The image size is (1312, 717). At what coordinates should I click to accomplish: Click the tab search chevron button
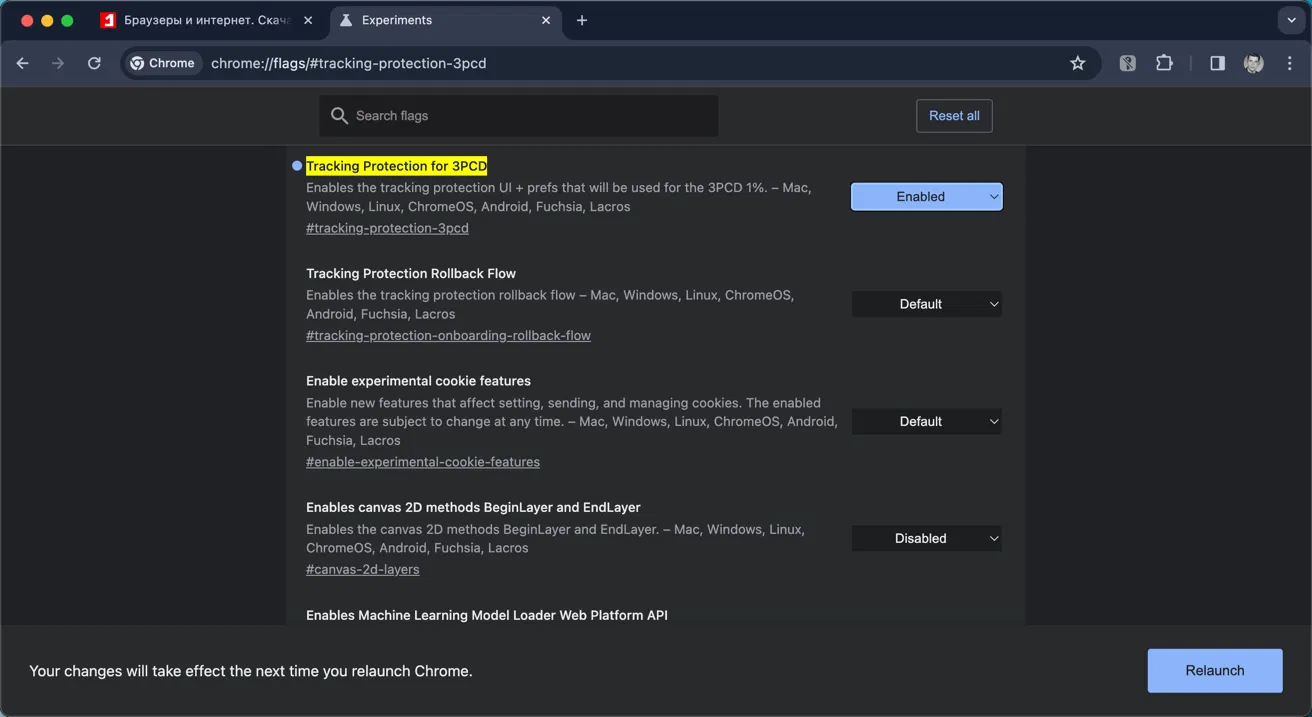click(x=1292, y=20)
